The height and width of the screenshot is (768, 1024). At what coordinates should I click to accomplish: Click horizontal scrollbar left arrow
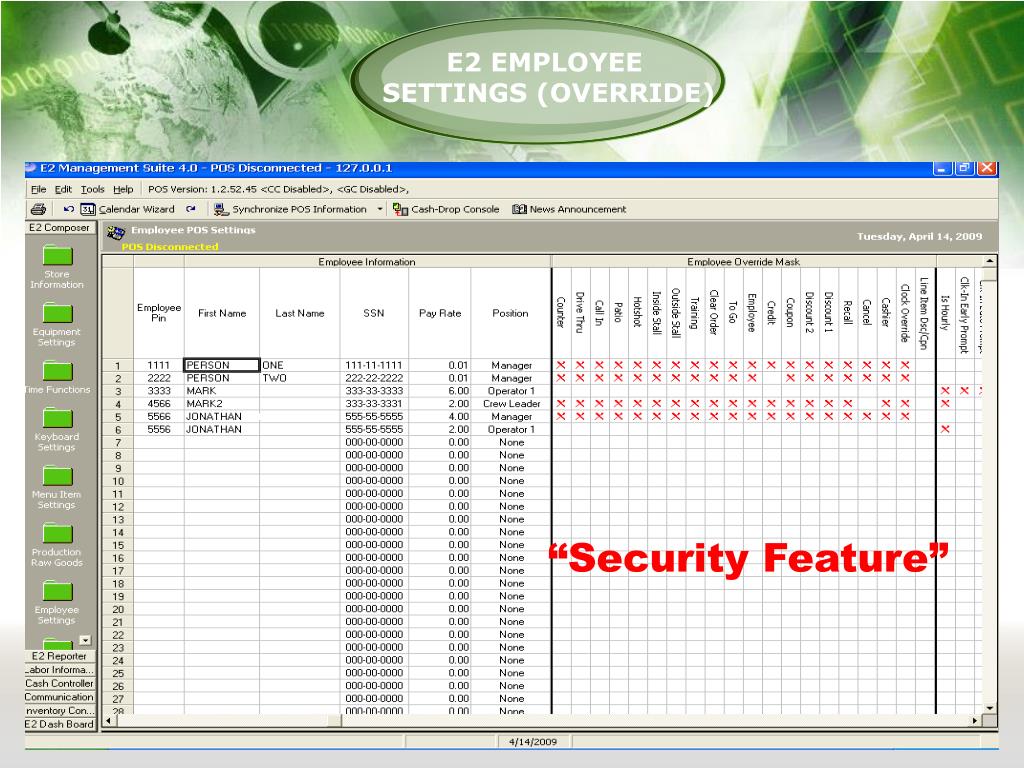pos(109,721)
